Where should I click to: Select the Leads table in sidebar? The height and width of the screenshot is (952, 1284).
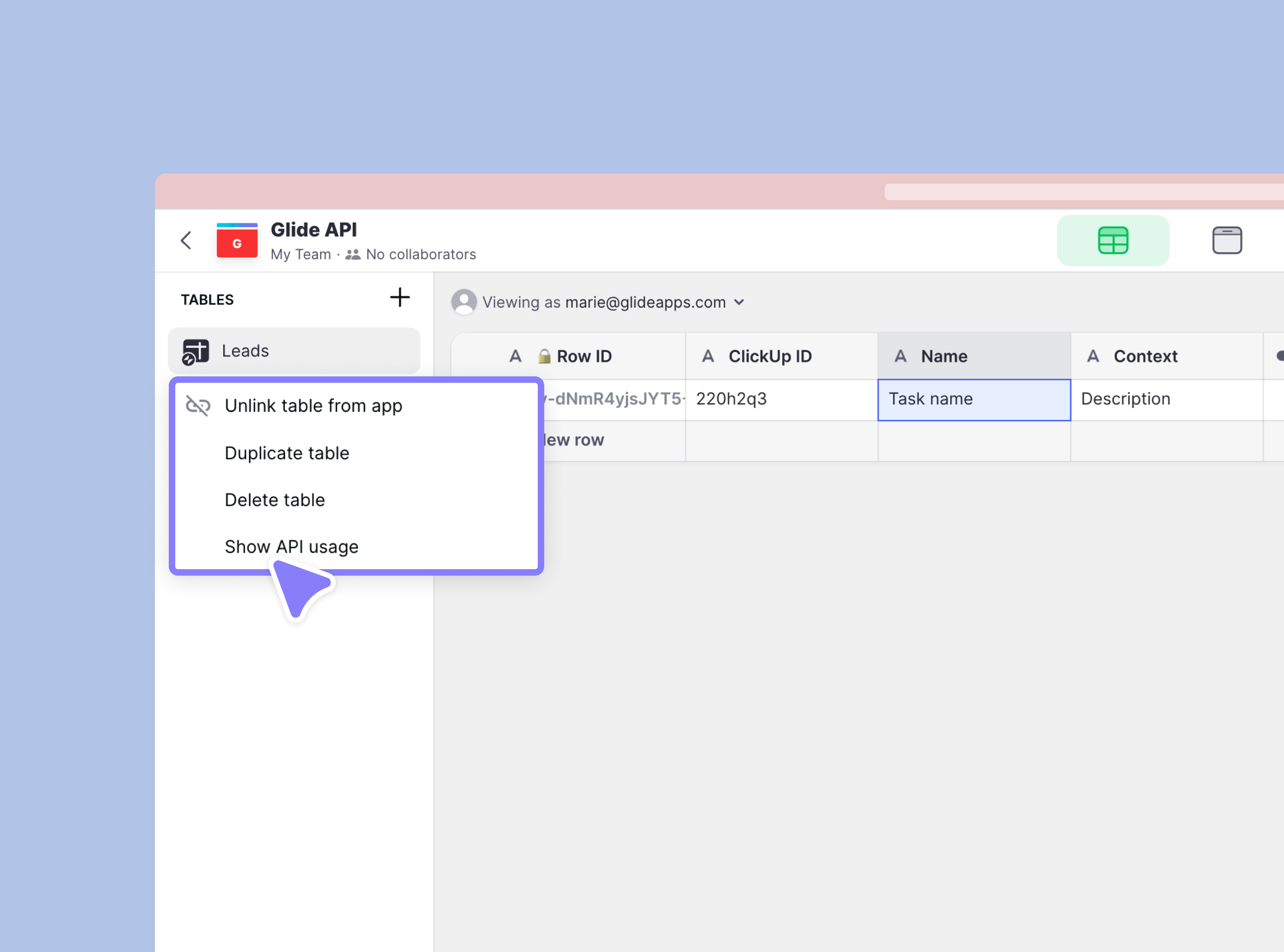point(294,351)
